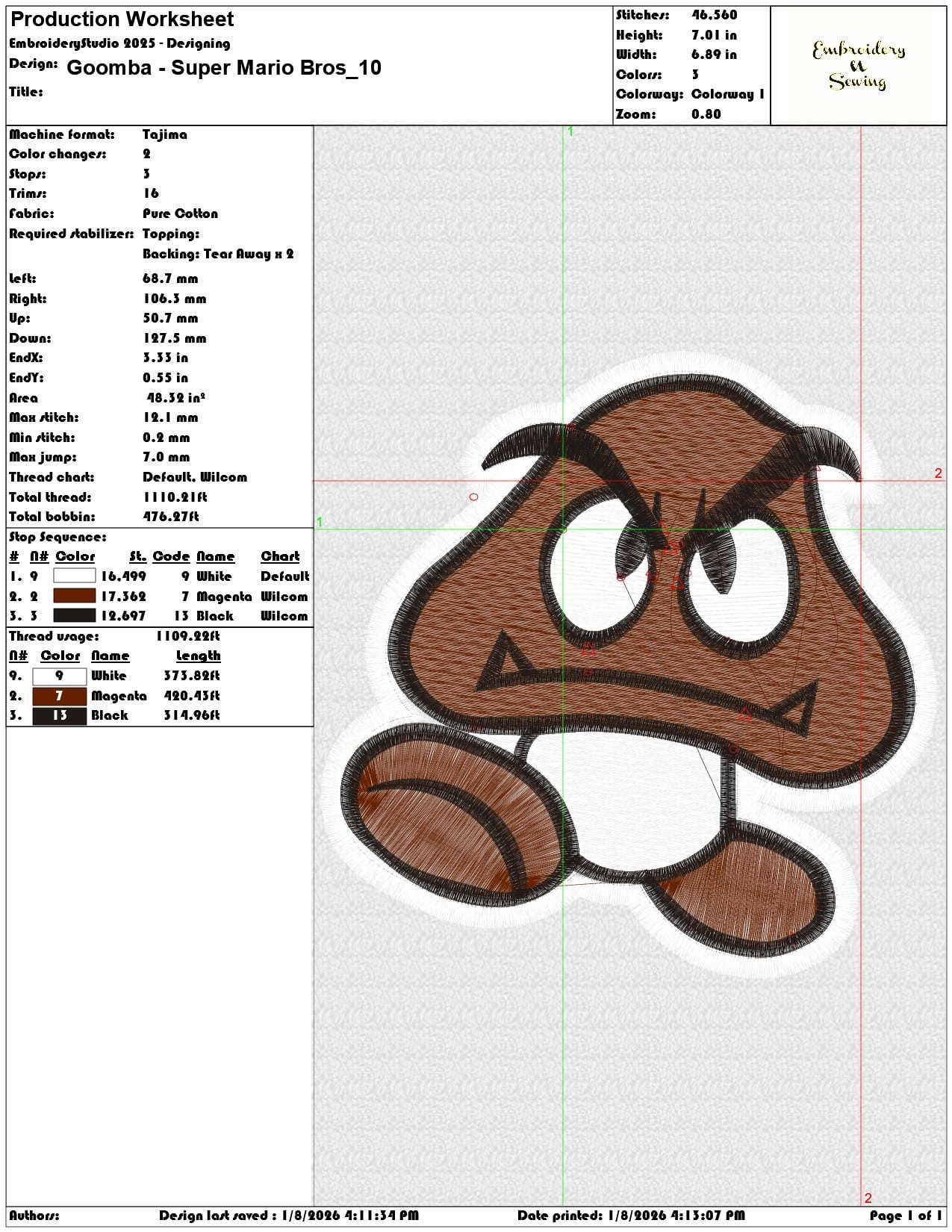Click Backing: Tear Away x 2 text
Viewport: 952px width, 1232px height.
[218, 254]
